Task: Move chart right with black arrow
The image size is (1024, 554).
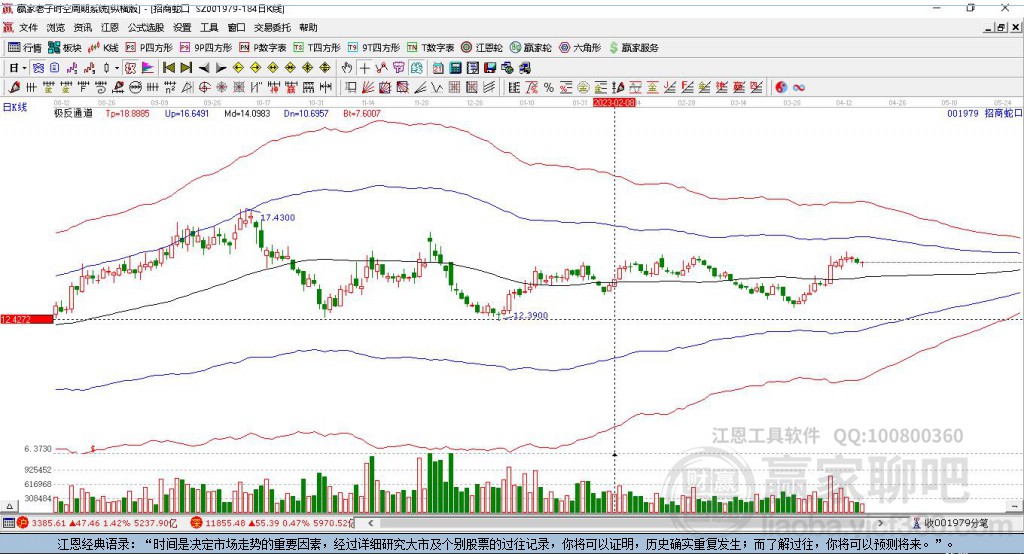Action: 221,68
